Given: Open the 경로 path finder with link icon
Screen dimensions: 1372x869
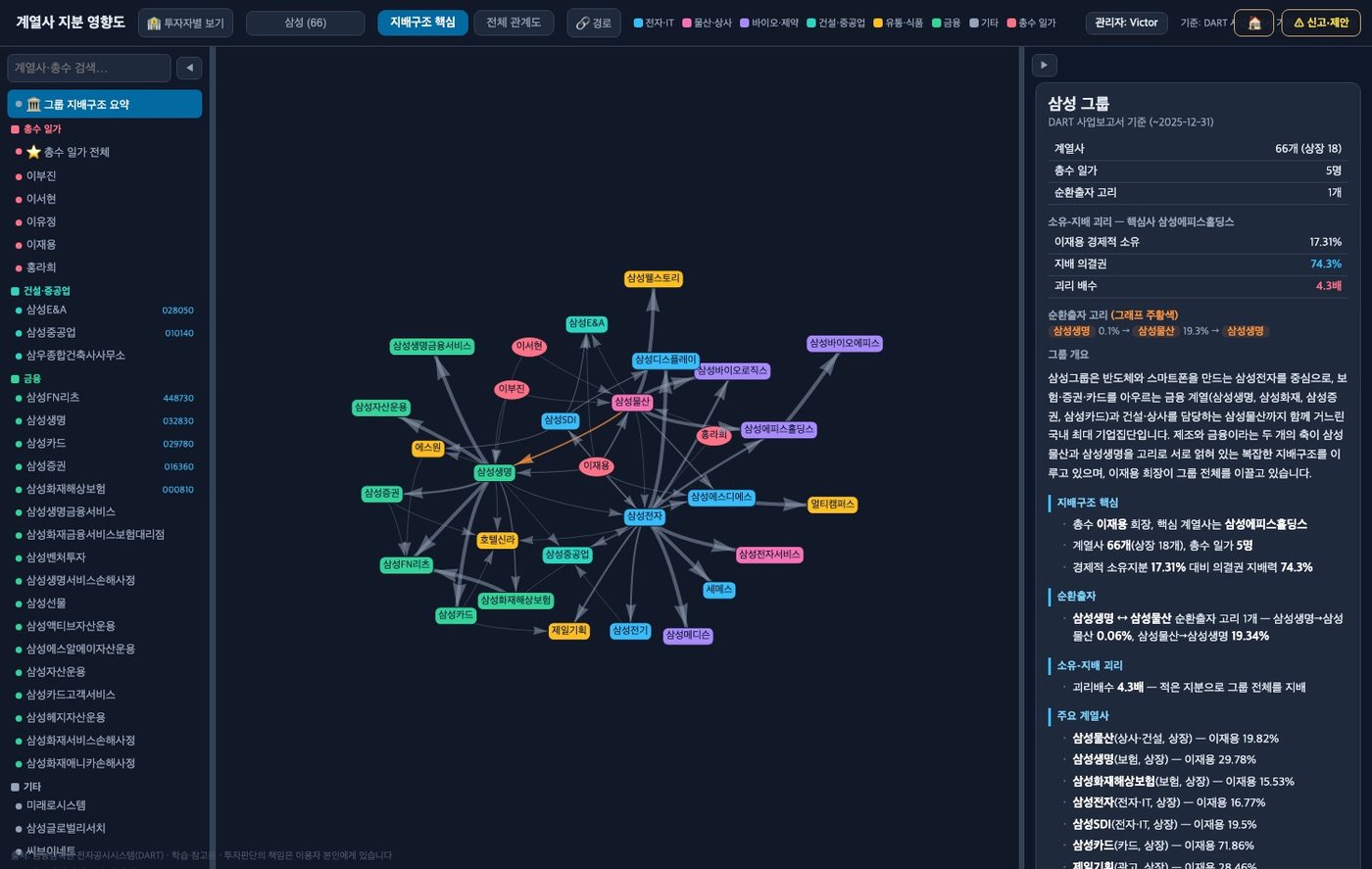Looking at the screenshot, I should (593, 23).
